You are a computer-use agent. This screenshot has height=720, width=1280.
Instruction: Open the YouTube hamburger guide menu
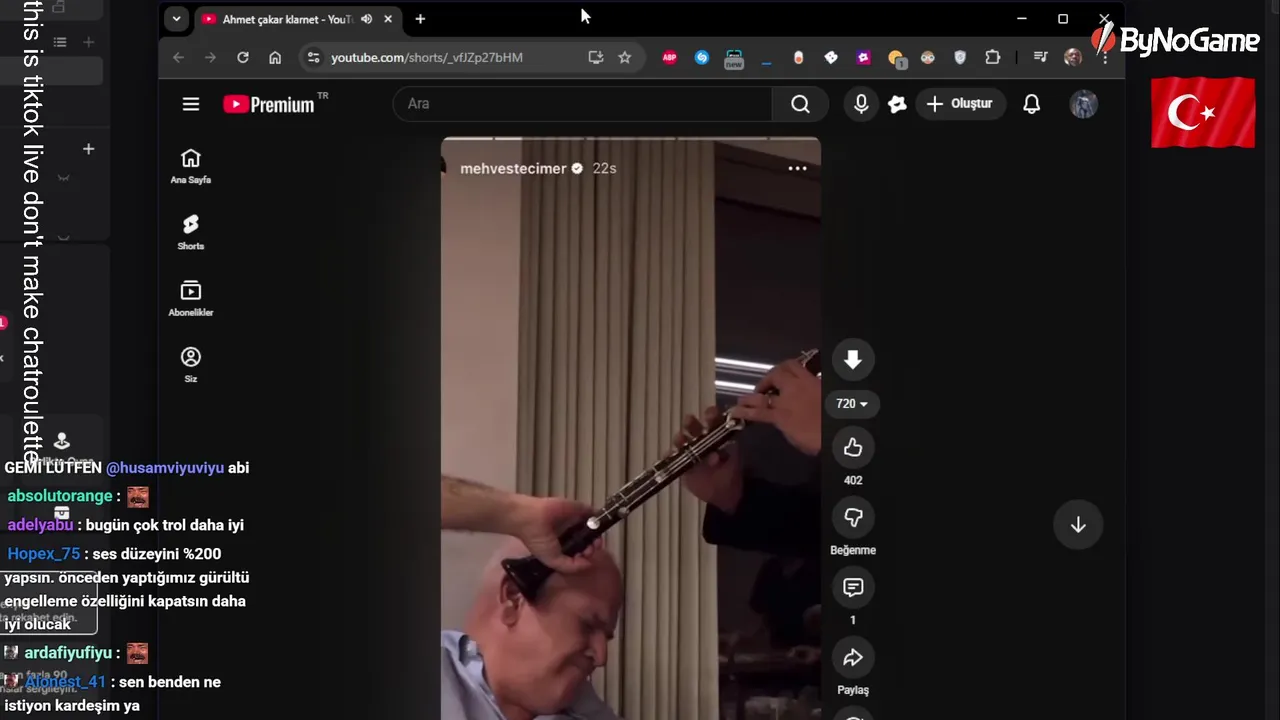(x=191, y=104)
